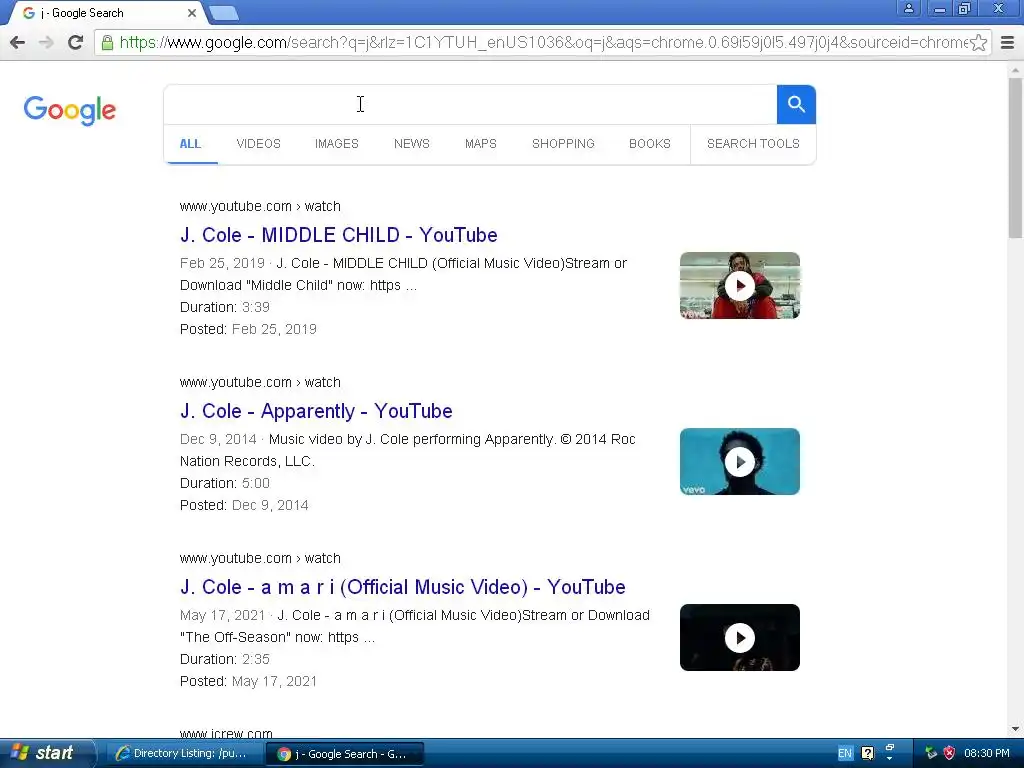
Task: Click the blue magnifier search button
Action: [x=796, y=104]
